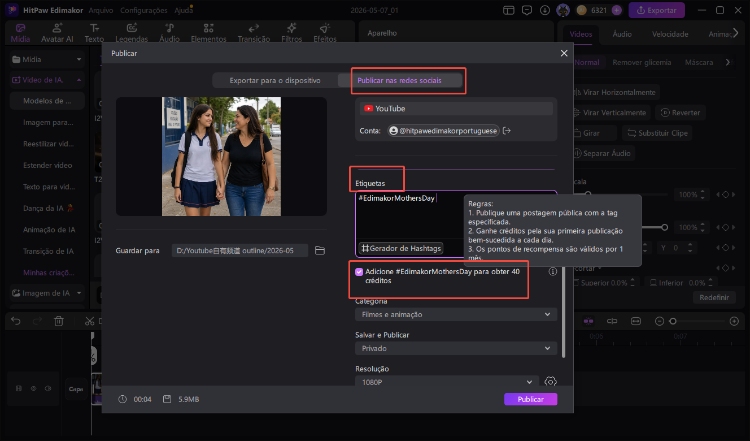
Task: Click the layout toggle icon in title bar
Action: tap(508, 10)
